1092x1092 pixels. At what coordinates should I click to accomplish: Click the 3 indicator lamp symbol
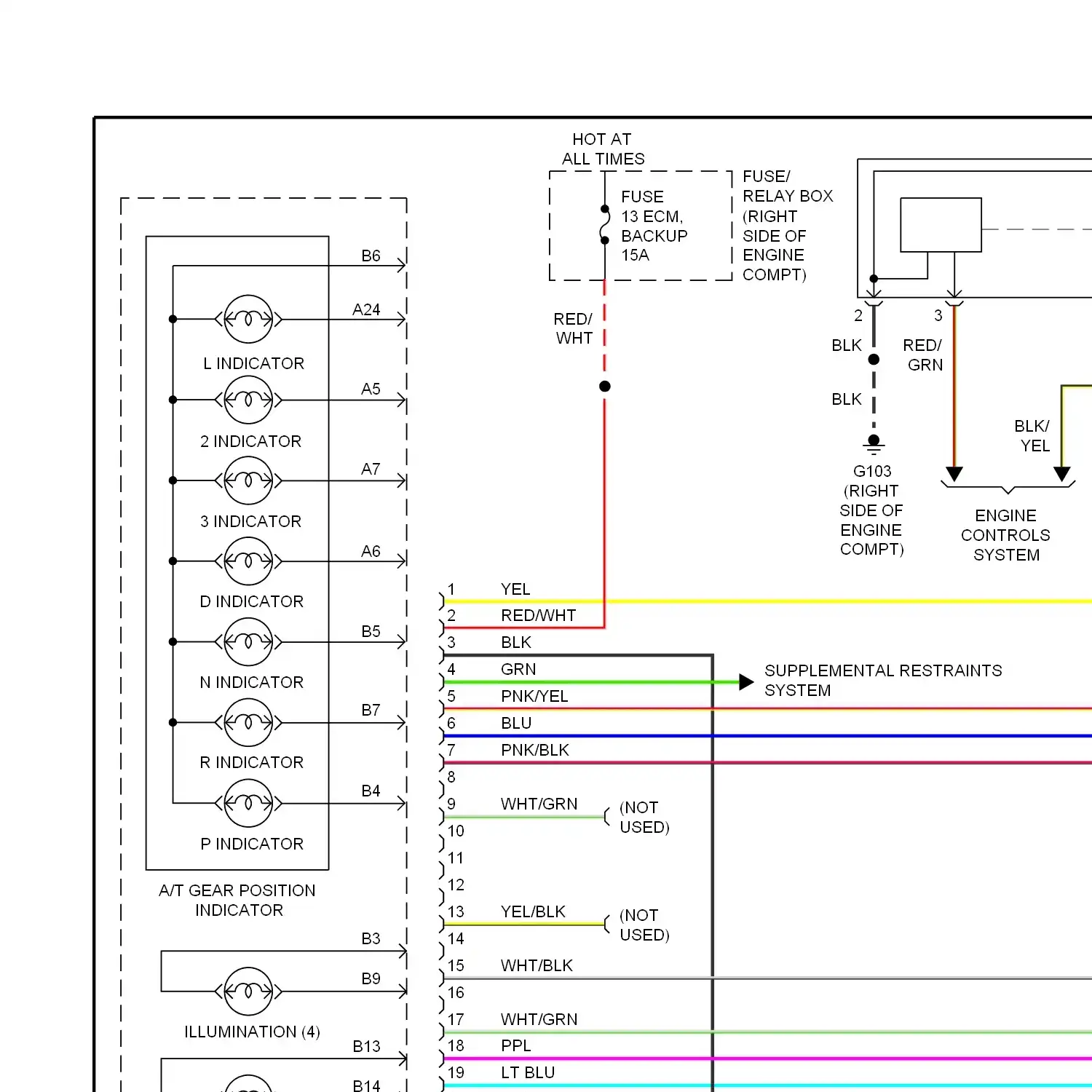[248, 480]
